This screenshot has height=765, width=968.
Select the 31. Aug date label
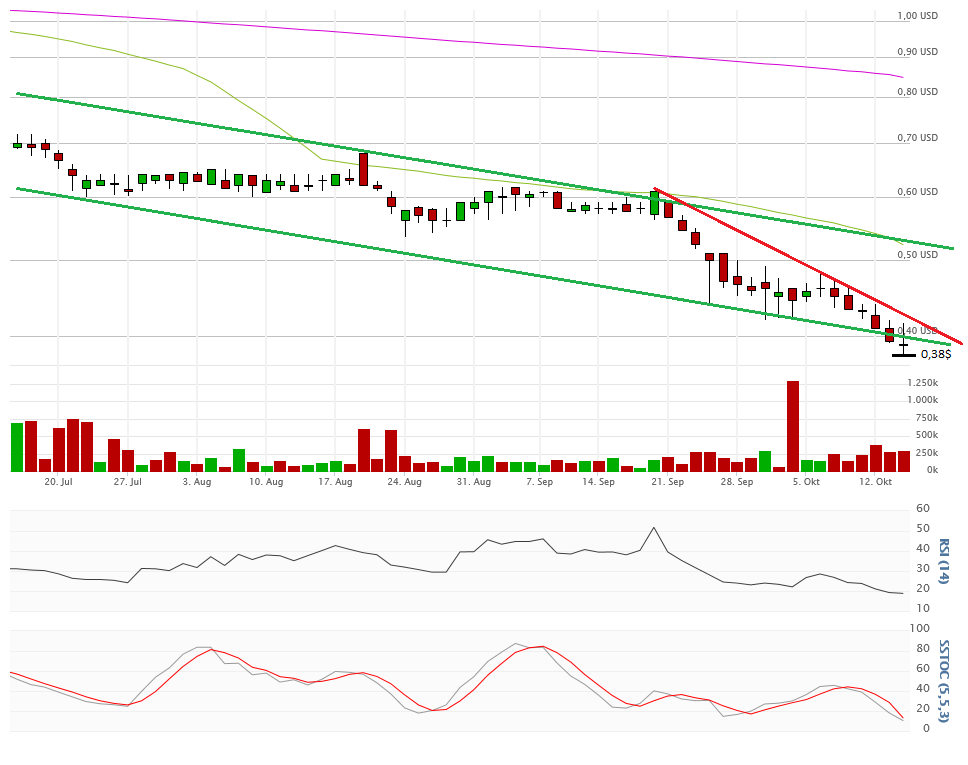pyautogui.click(x=474, y=482)
